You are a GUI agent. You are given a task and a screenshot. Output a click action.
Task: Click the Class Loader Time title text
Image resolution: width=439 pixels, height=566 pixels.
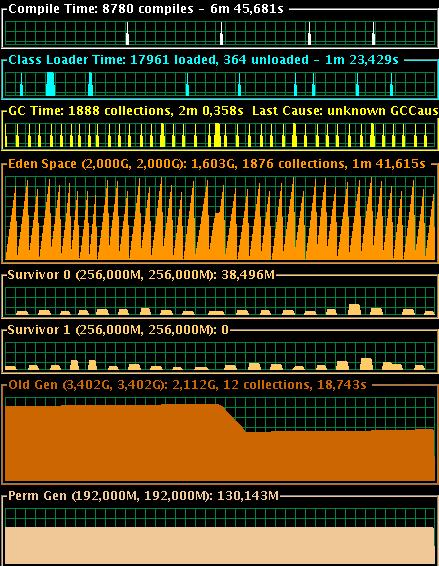tap(203, 60)
